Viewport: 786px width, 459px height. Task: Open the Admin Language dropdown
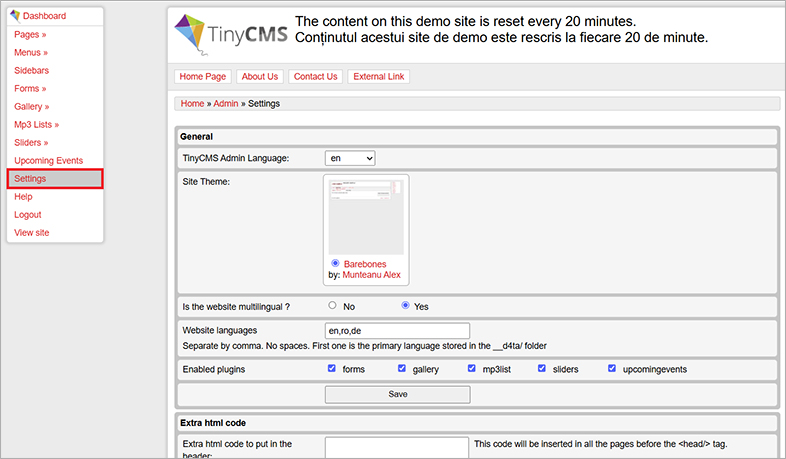click(x=350, y=158)
